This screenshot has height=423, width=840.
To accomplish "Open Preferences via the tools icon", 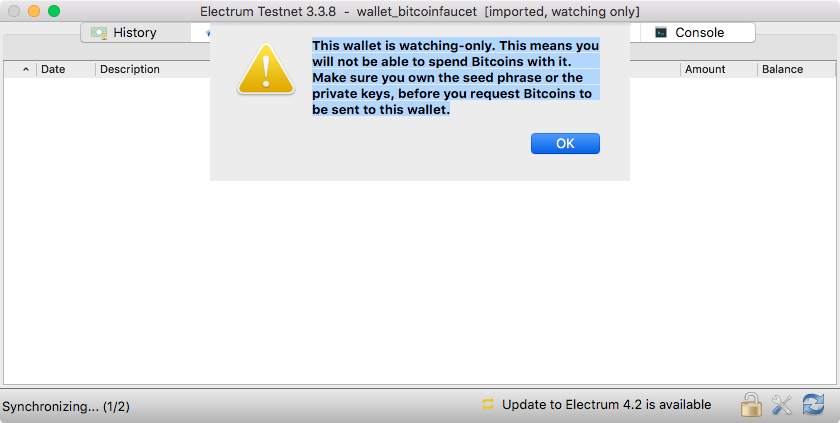I will (782, 405).
